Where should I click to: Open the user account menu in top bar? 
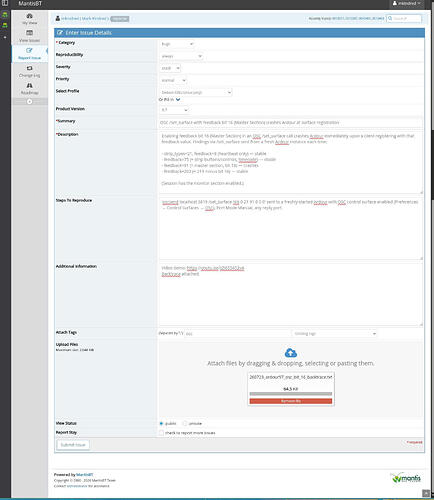tap(406, 3)
